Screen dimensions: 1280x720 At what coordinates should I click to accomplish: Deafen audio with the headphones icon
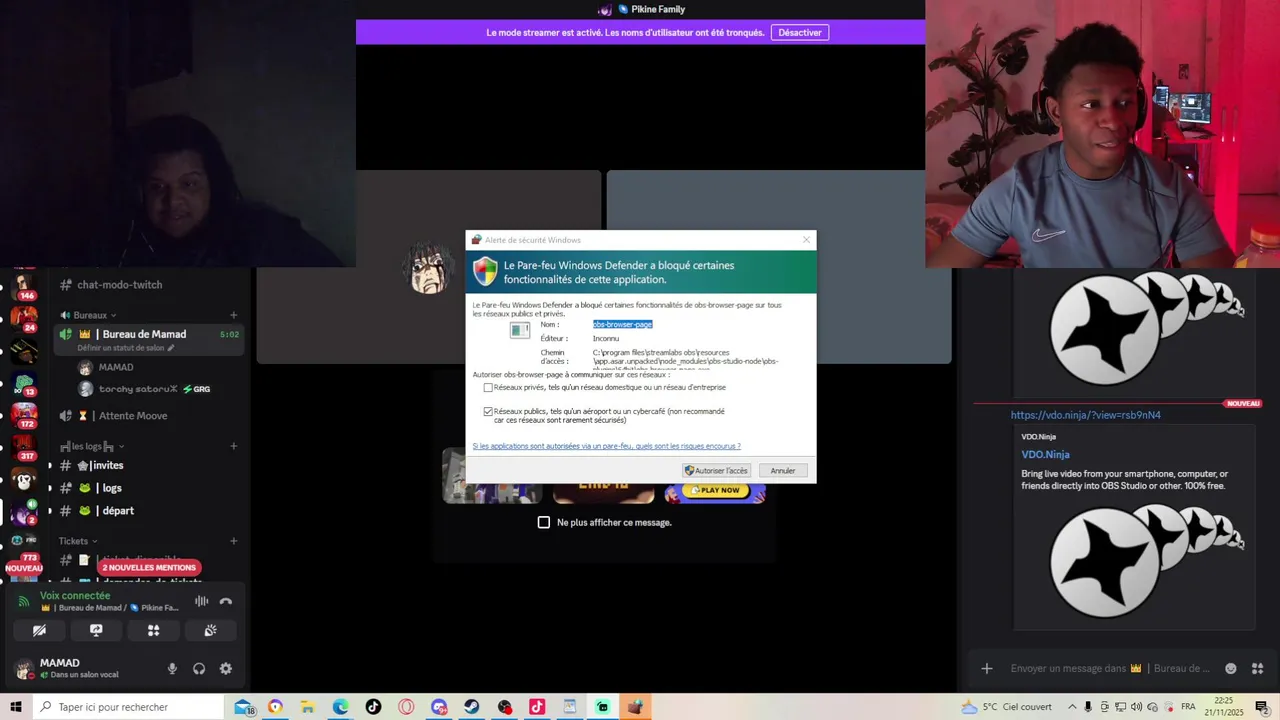tap(199, 669)
